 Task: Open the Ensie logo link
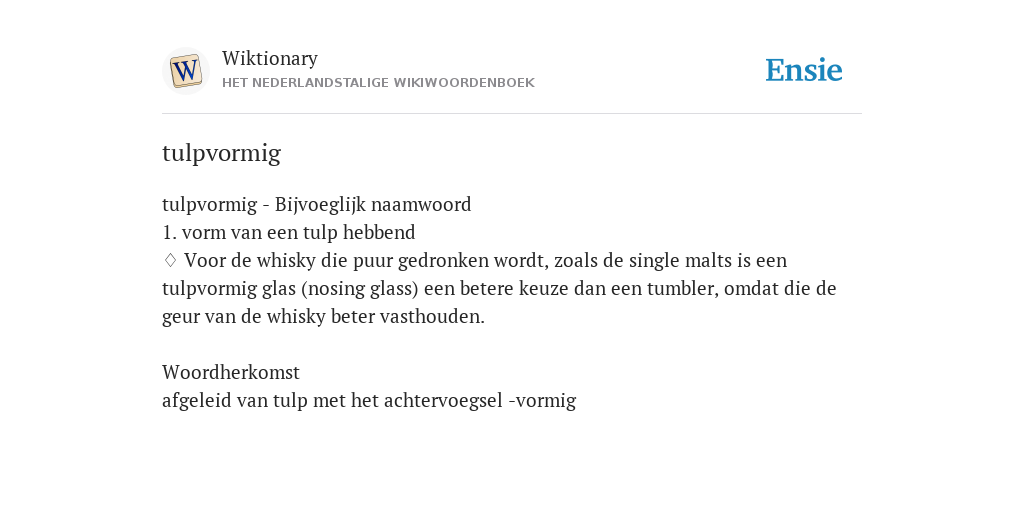[804, 70]
